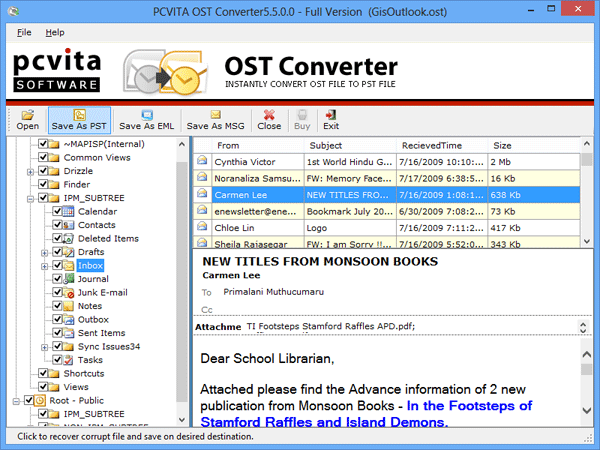This screenshot has width=600, height=450.
Task: Open an OST file with Open icon
Action: 28,115
